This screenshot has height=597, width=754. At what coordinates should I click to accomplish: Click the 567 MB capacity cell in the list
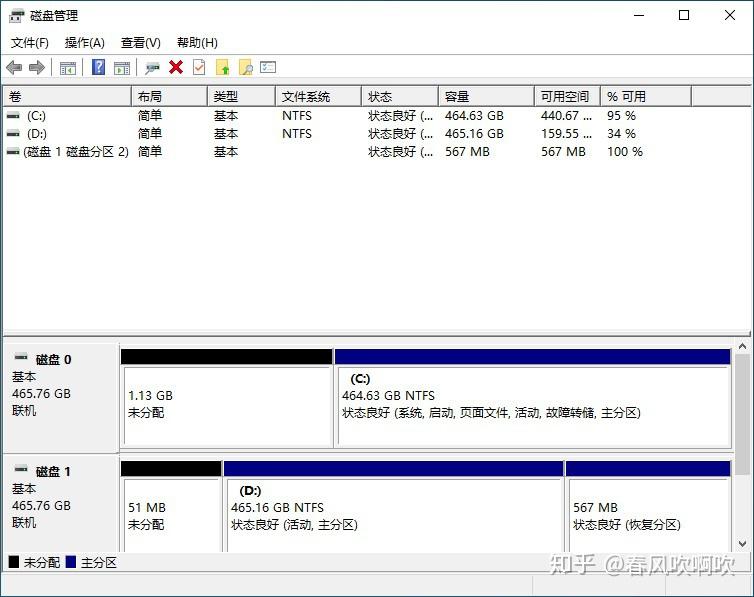coord(467,152)
